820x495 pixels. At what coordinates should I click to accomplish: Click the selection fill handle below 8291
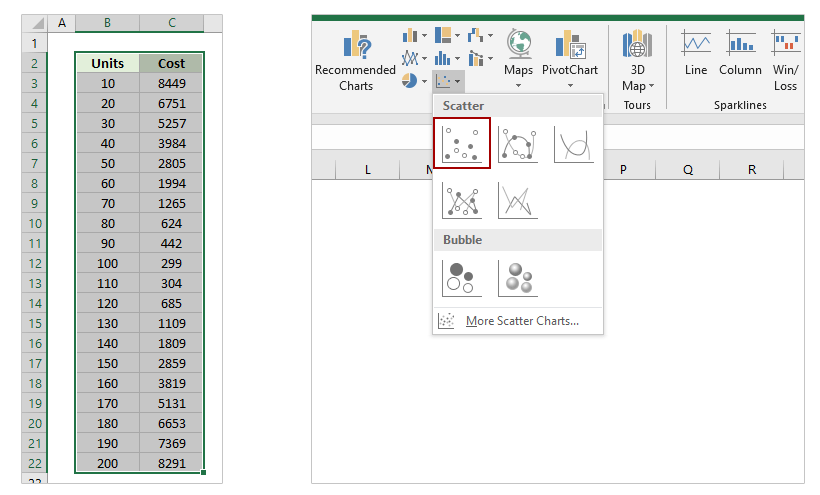[x=203, y=473]
